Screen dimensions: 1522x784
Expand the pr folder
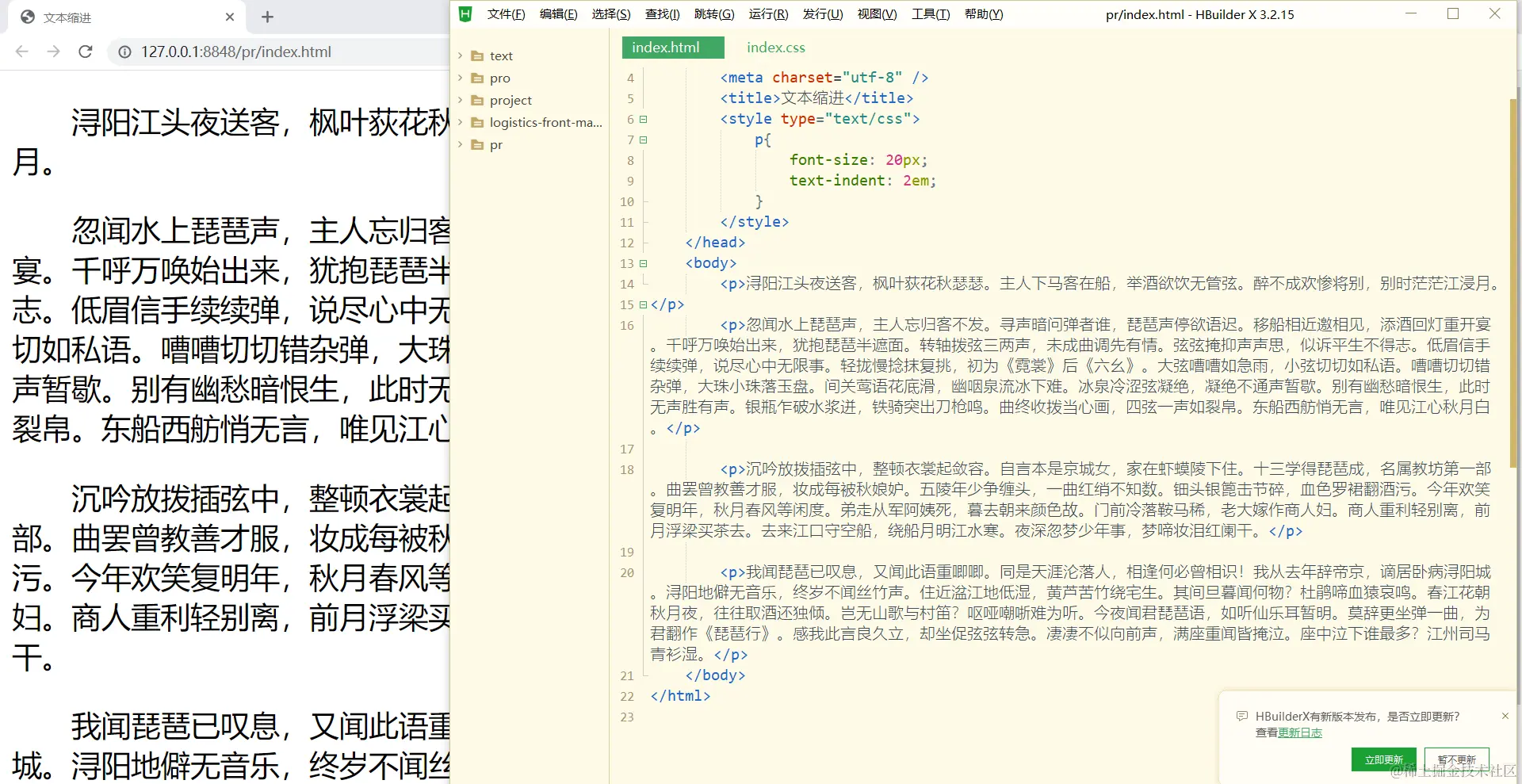pyautogui.click(x=460, y=144)
